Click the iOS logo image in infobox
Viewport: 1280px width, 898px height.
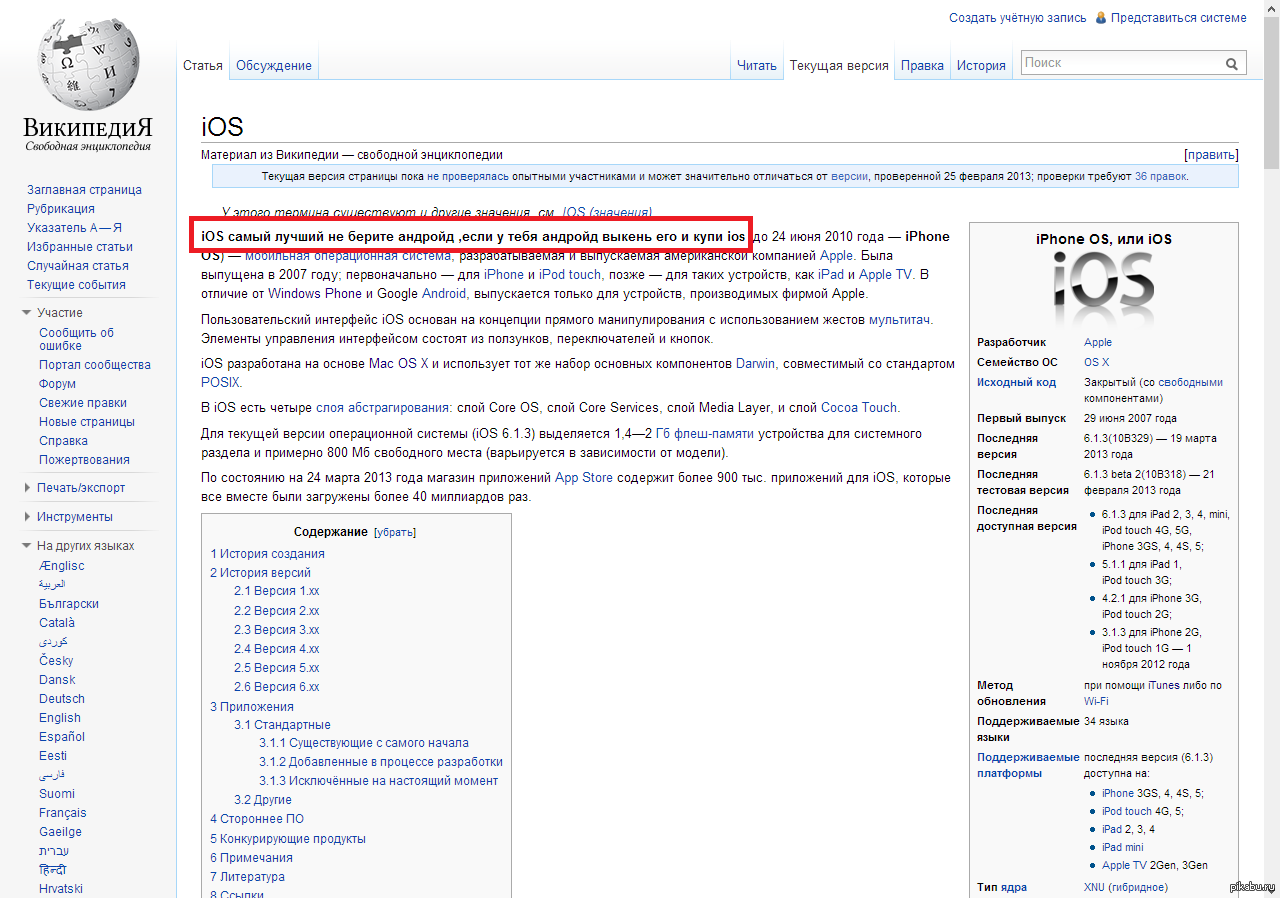click(x=1103, y=286)
